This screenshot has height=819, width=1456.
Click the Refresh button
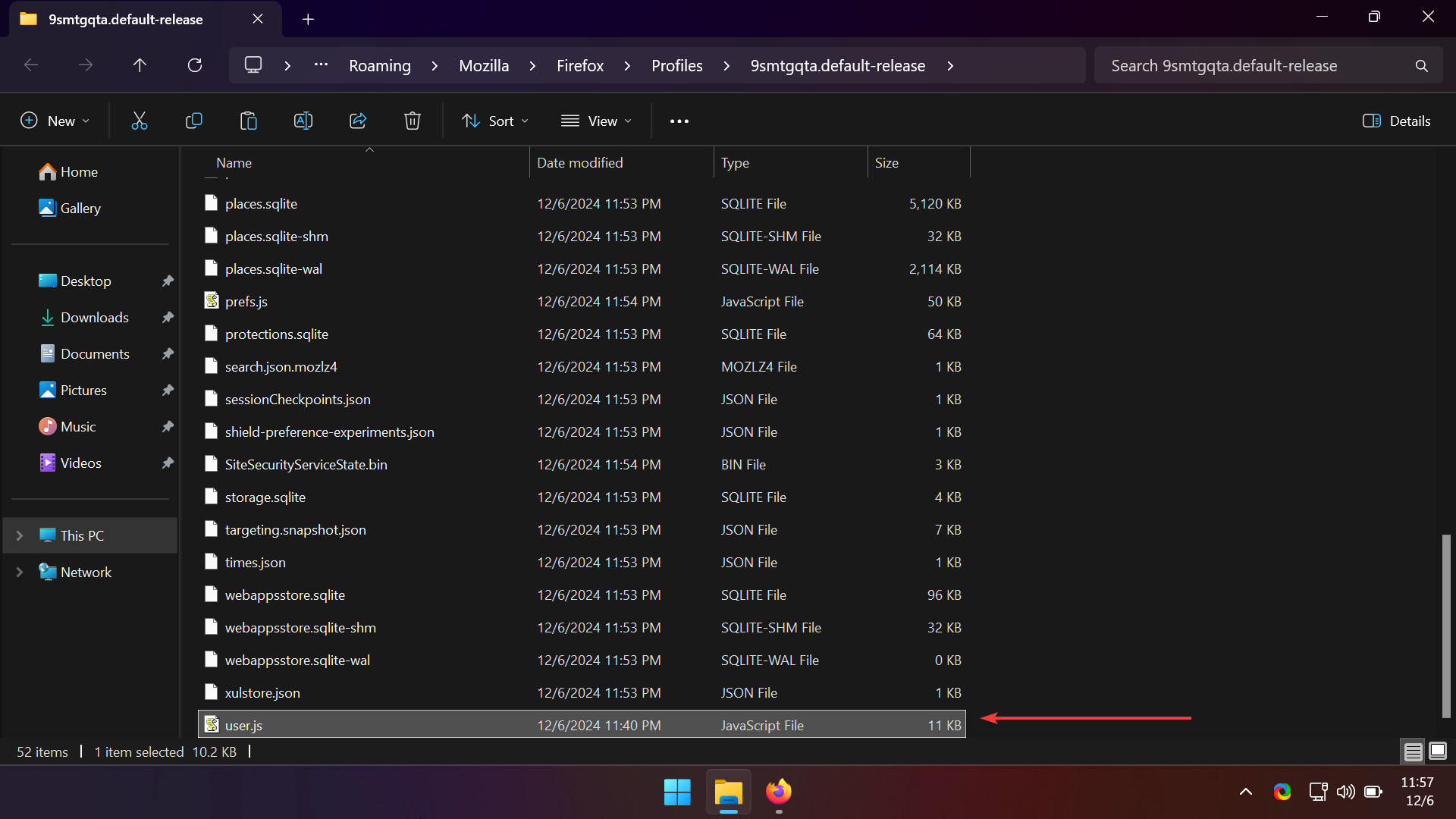(195, 65)
